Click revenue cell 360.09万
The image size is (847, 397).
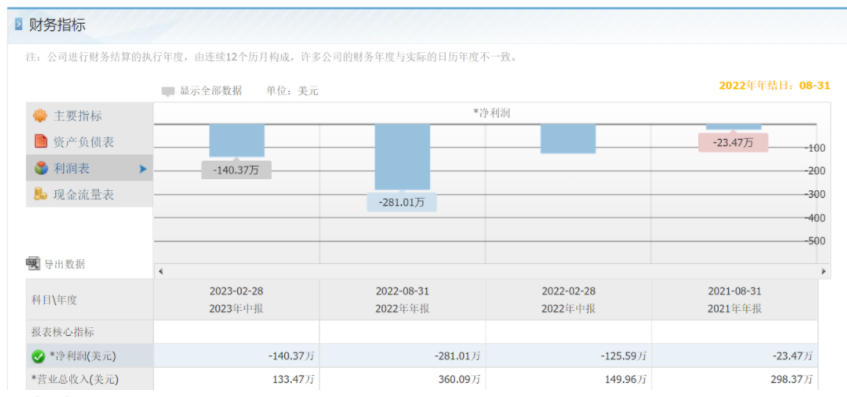[402, 379]
